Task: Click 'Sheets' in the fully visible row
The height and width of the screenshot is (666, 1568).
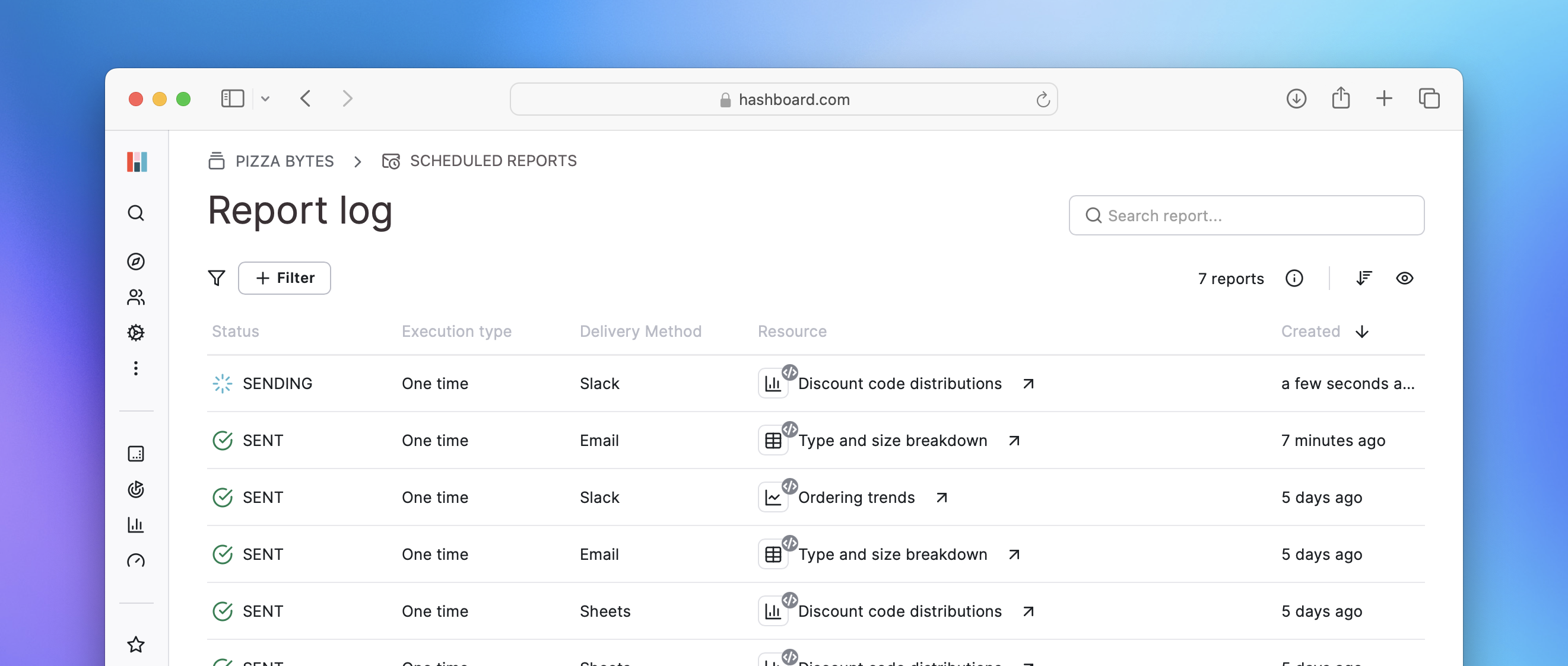Action: coord(605,611)
